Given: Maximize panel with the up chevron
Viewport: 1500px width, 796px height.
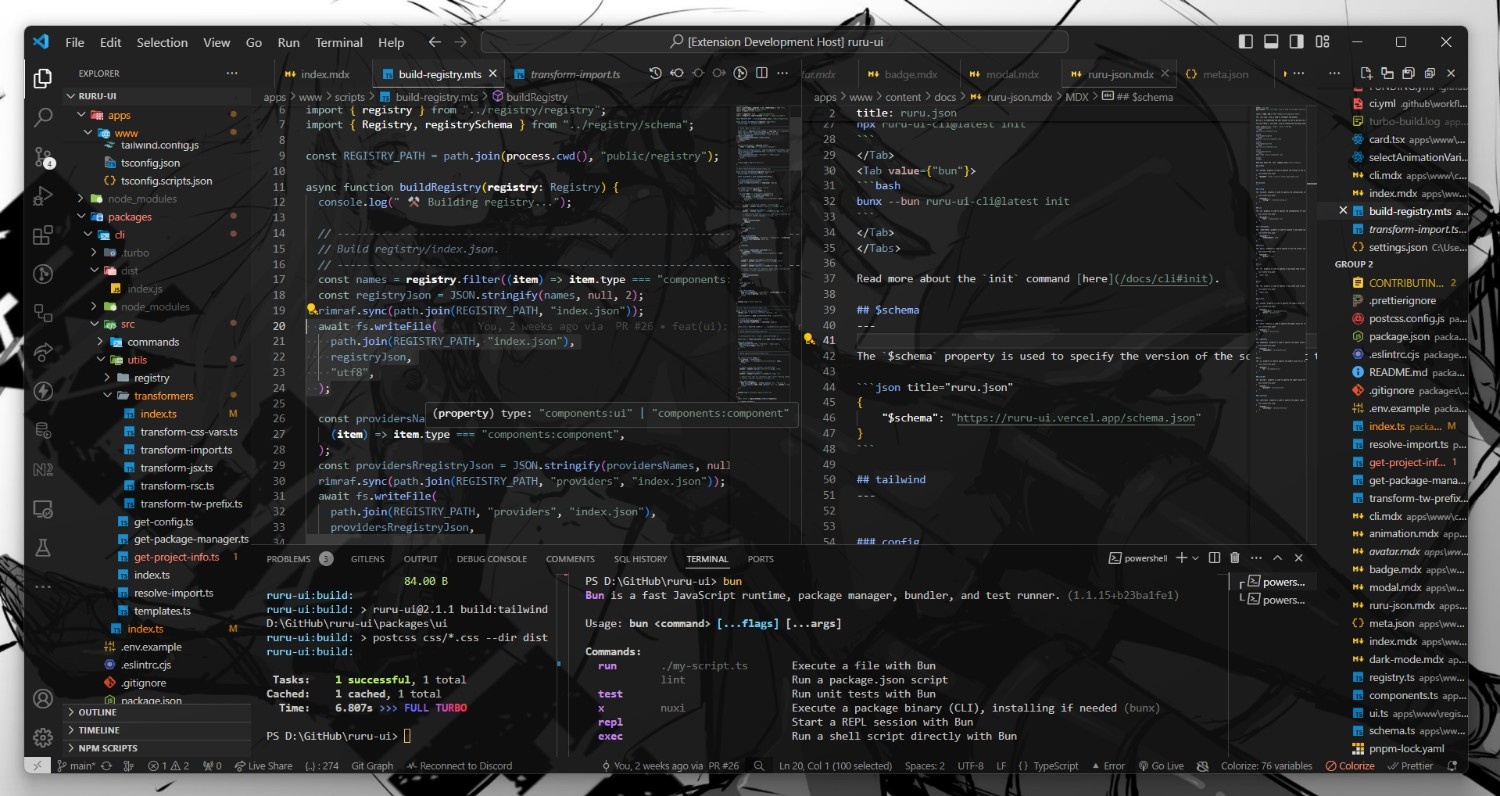Looking at the screenshot, I should [1277, 558].
